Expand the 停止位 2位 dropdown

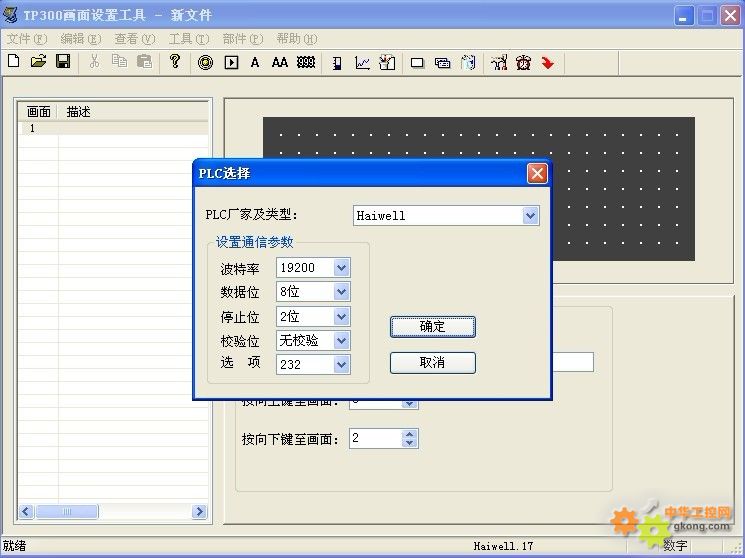341,316
